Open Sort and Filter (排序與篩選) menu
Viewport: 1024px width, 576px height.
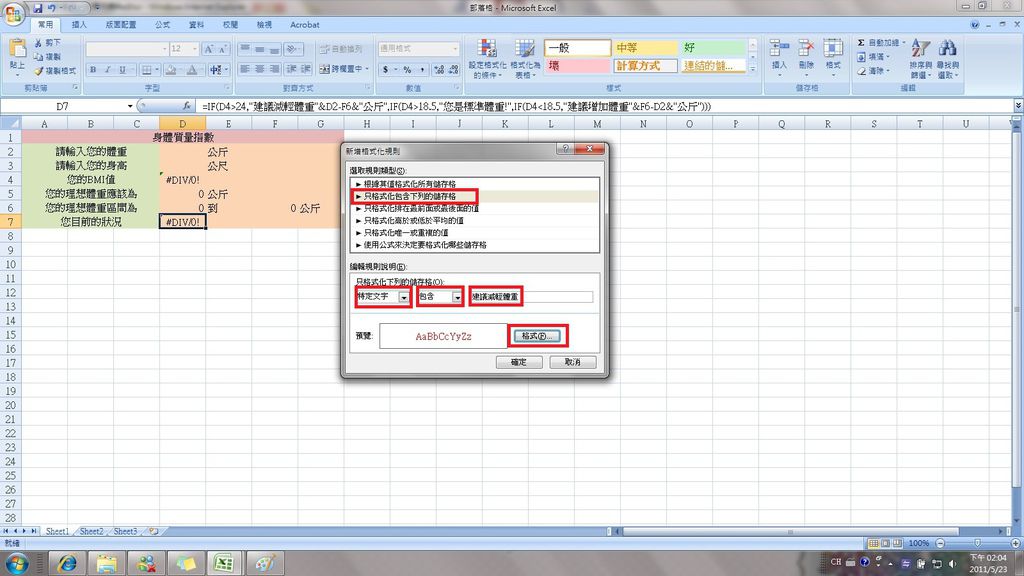tap(921, 58)
